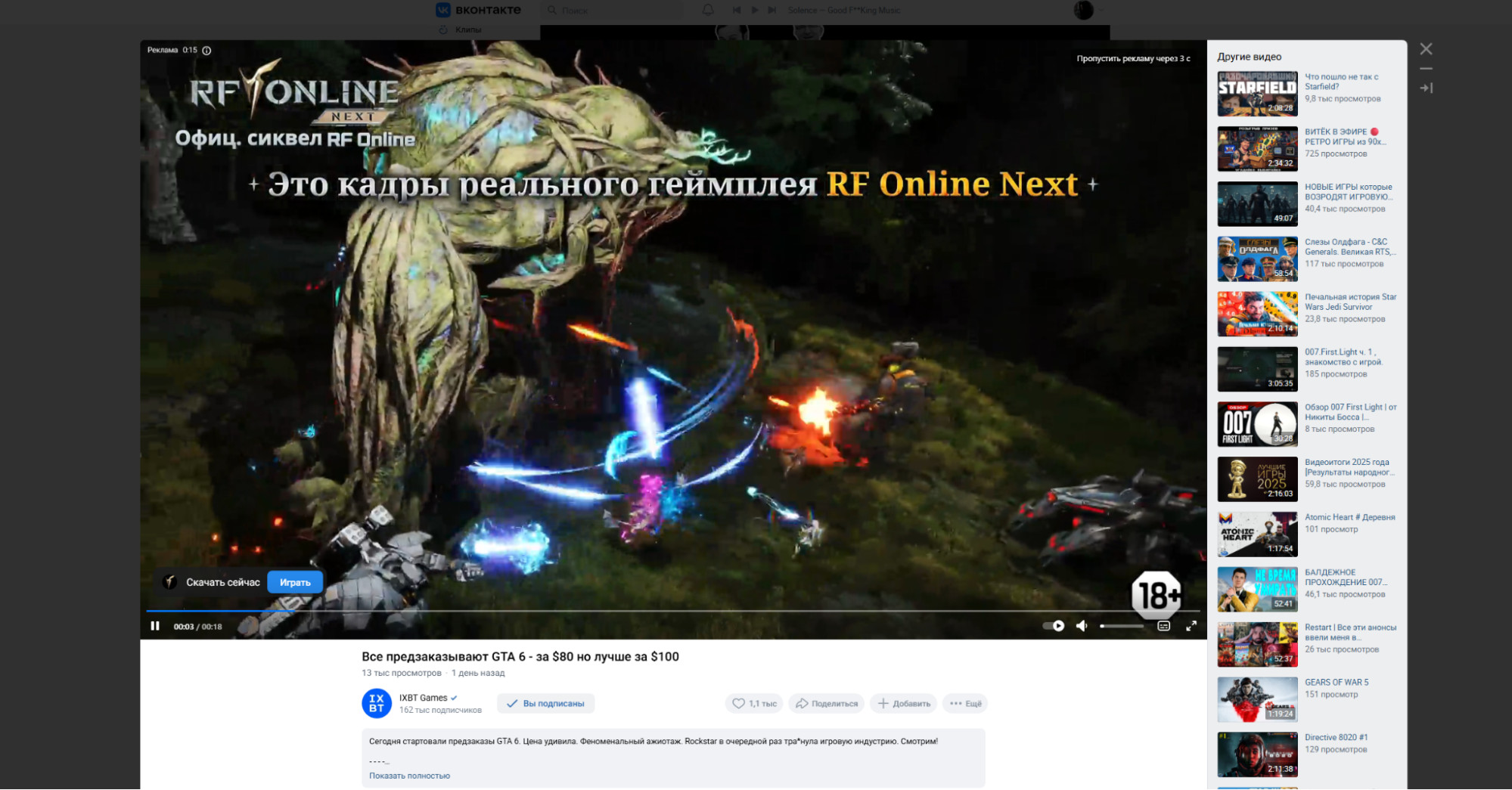The height and width of the screenshot is (790, 1512).
Task: Toggle the autoplay switch in the player
Action: pyautogui.click(x=1054, y=626)
